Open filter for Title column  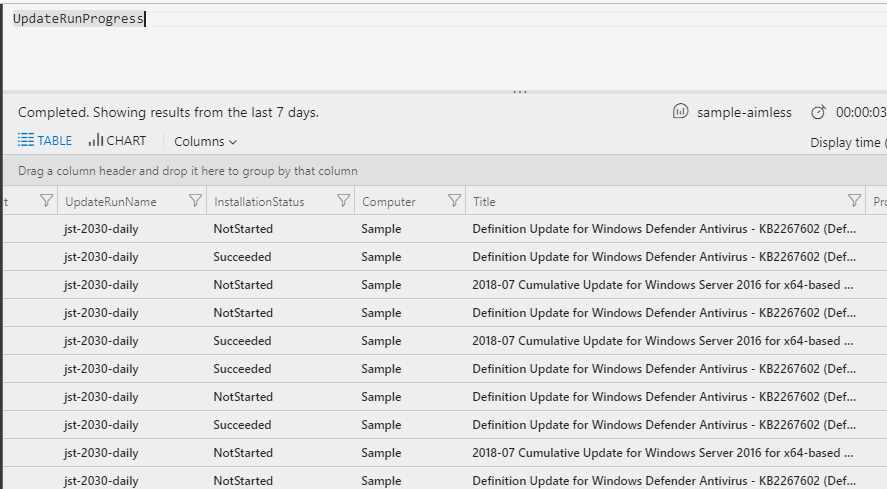pyautogui.click(x=854, y=200)
